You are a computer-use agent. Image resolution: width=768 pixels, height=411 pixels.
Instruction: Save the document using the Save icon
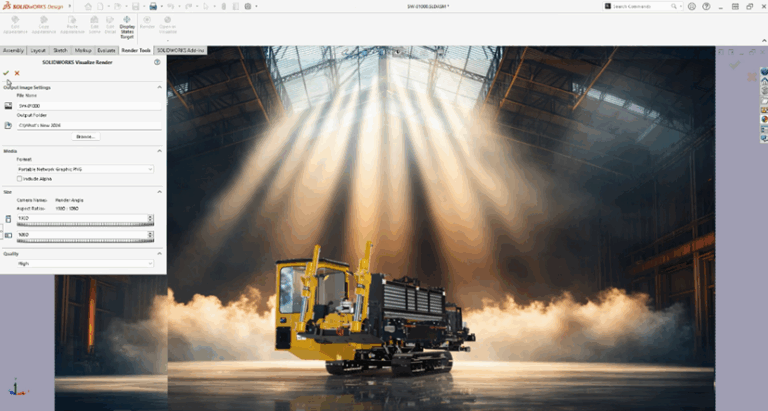pos(136,6)
